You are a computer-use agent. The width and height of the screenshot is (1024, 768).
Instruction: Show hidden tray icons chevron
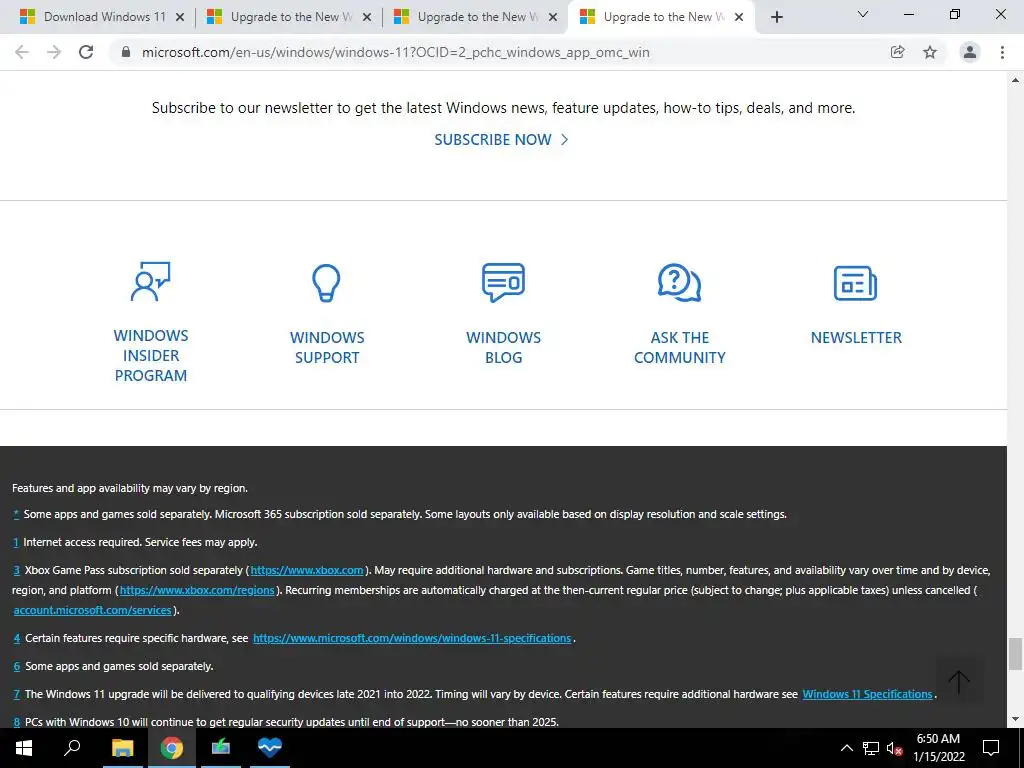(x=846, y=748)
